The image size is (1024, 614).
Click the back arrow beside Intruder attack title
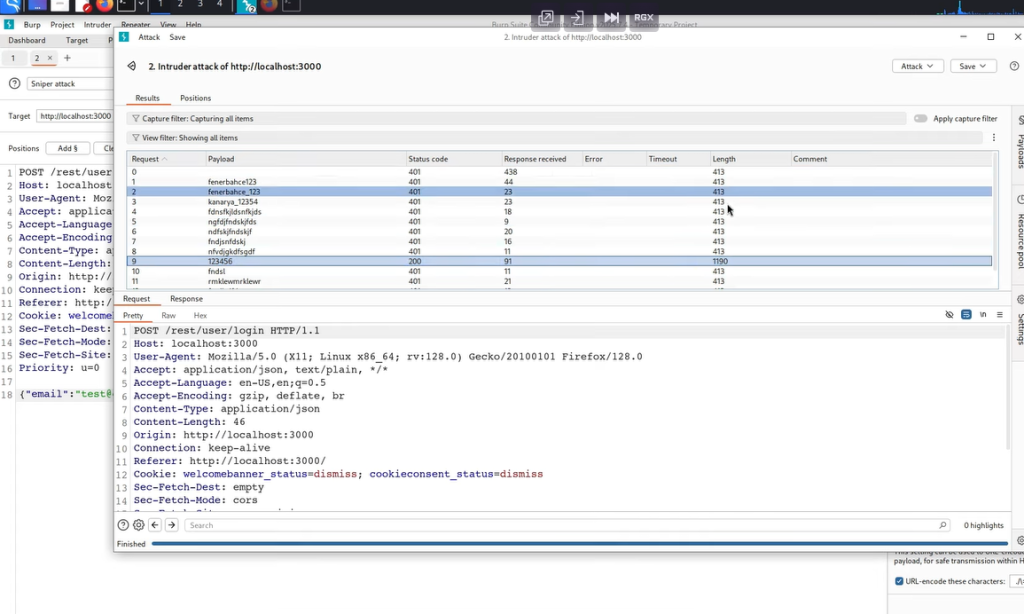131,67
